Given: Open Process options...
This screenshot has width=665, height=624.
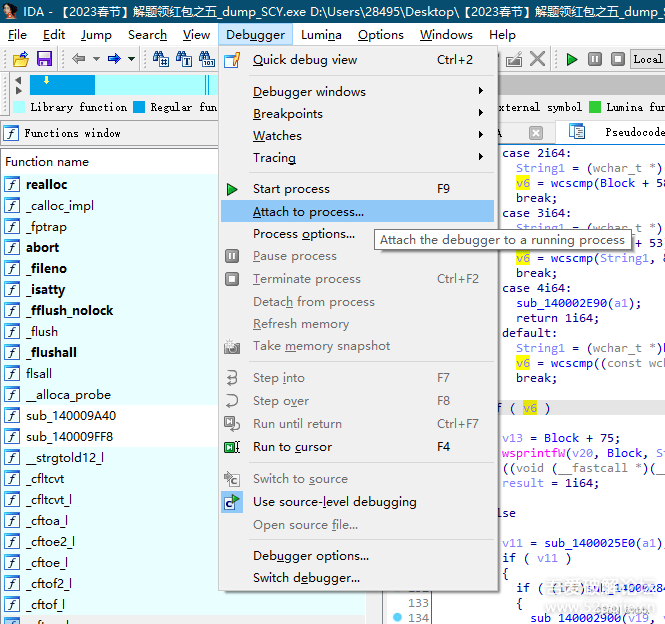Looking at the screenshot, I should point(304,234).
